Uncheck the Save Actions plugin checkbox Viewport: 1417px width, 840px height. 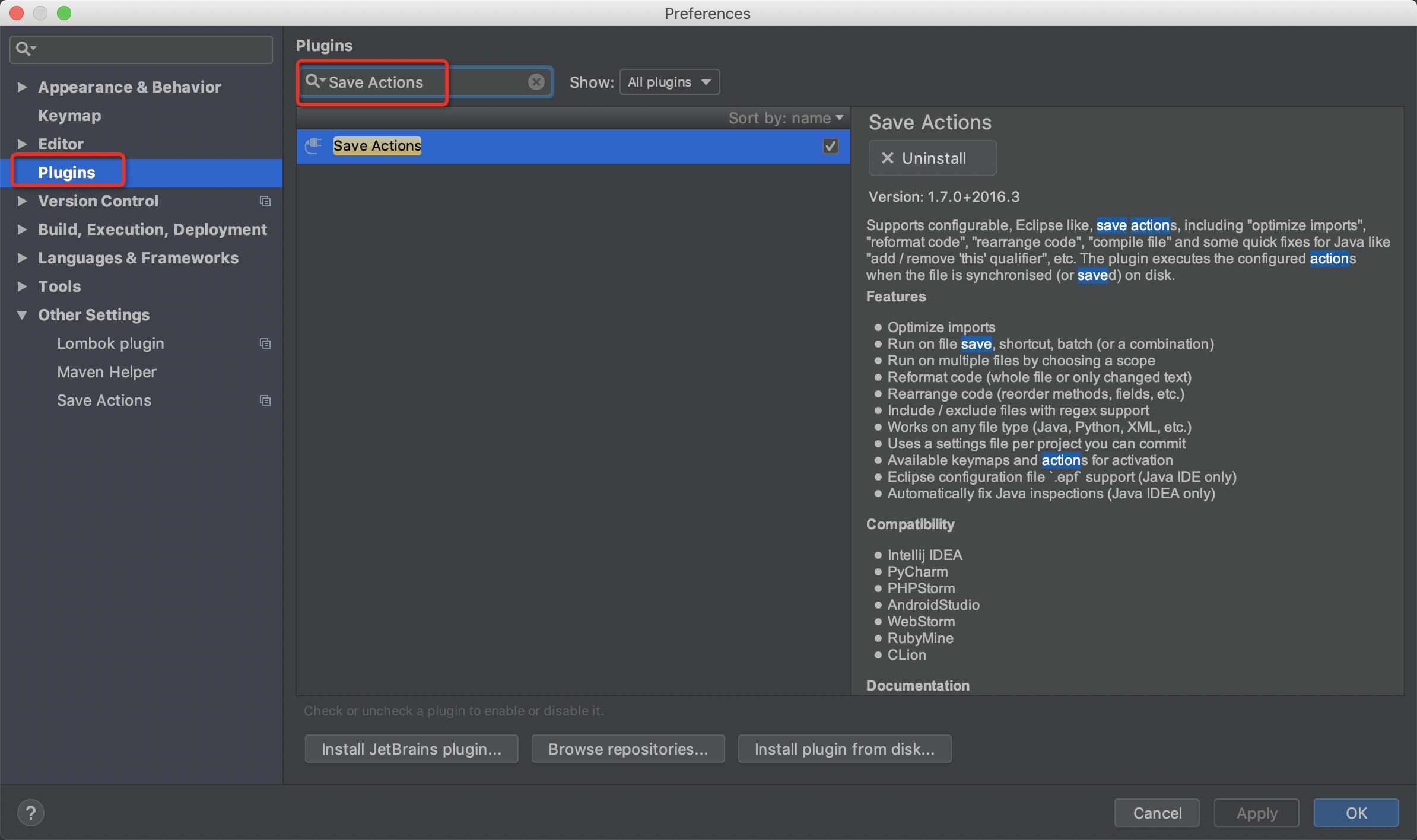coord(830,146)
